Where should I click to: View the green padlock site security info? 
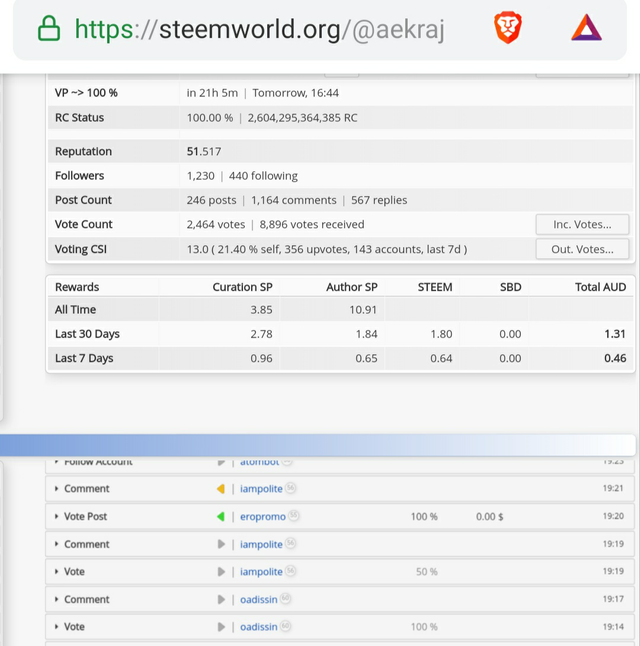coord(49,28)
